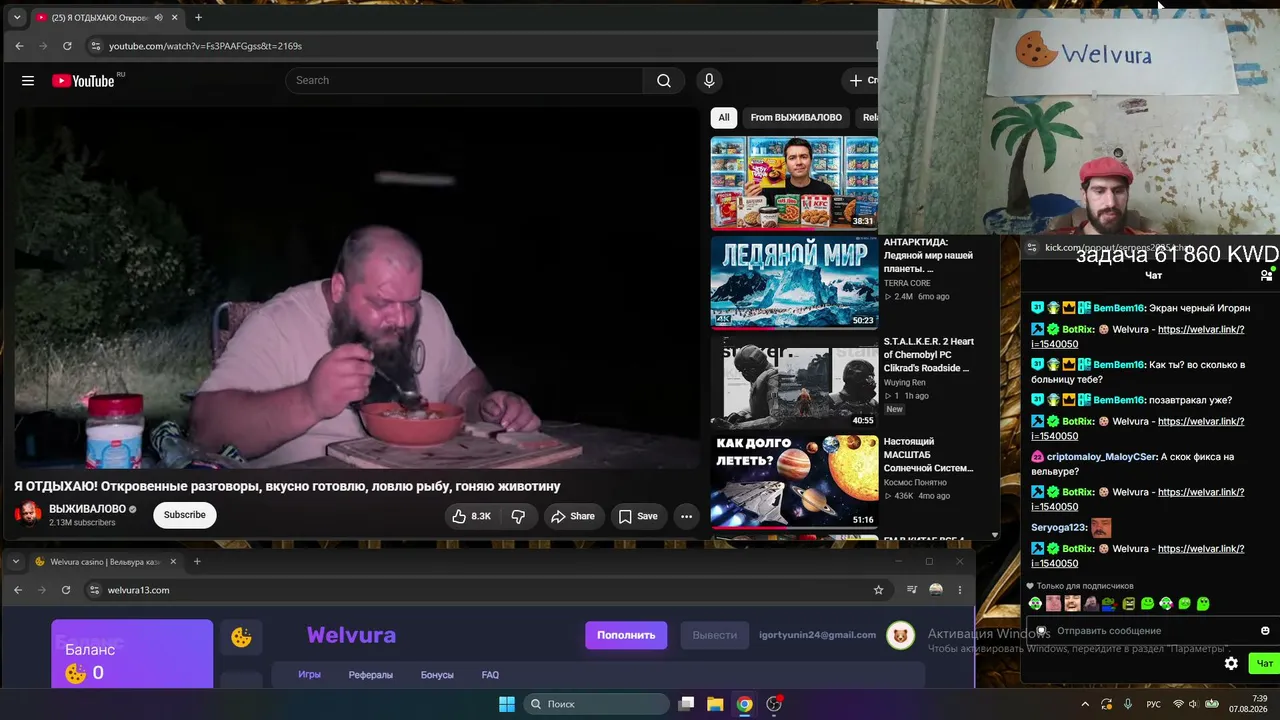The image size is (1280, 720).
Task: Open the ЛЕДЯНОЙ МИР video thumbnail
Action: tap(794, 282)
